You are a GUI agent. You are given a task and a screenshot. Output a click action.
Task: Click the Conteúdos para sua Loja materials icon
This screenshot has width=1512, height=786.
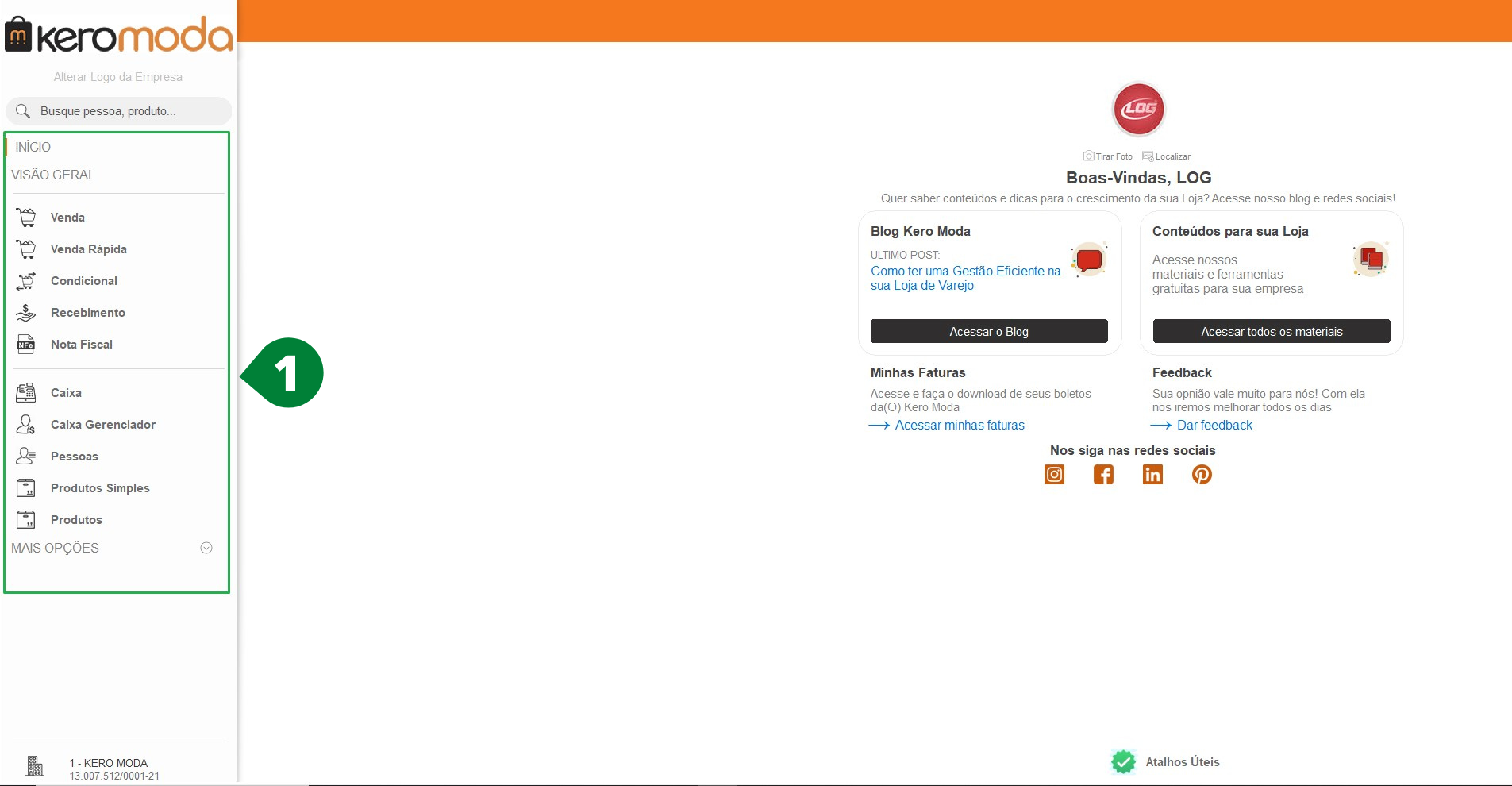(x=1371, y=259)
